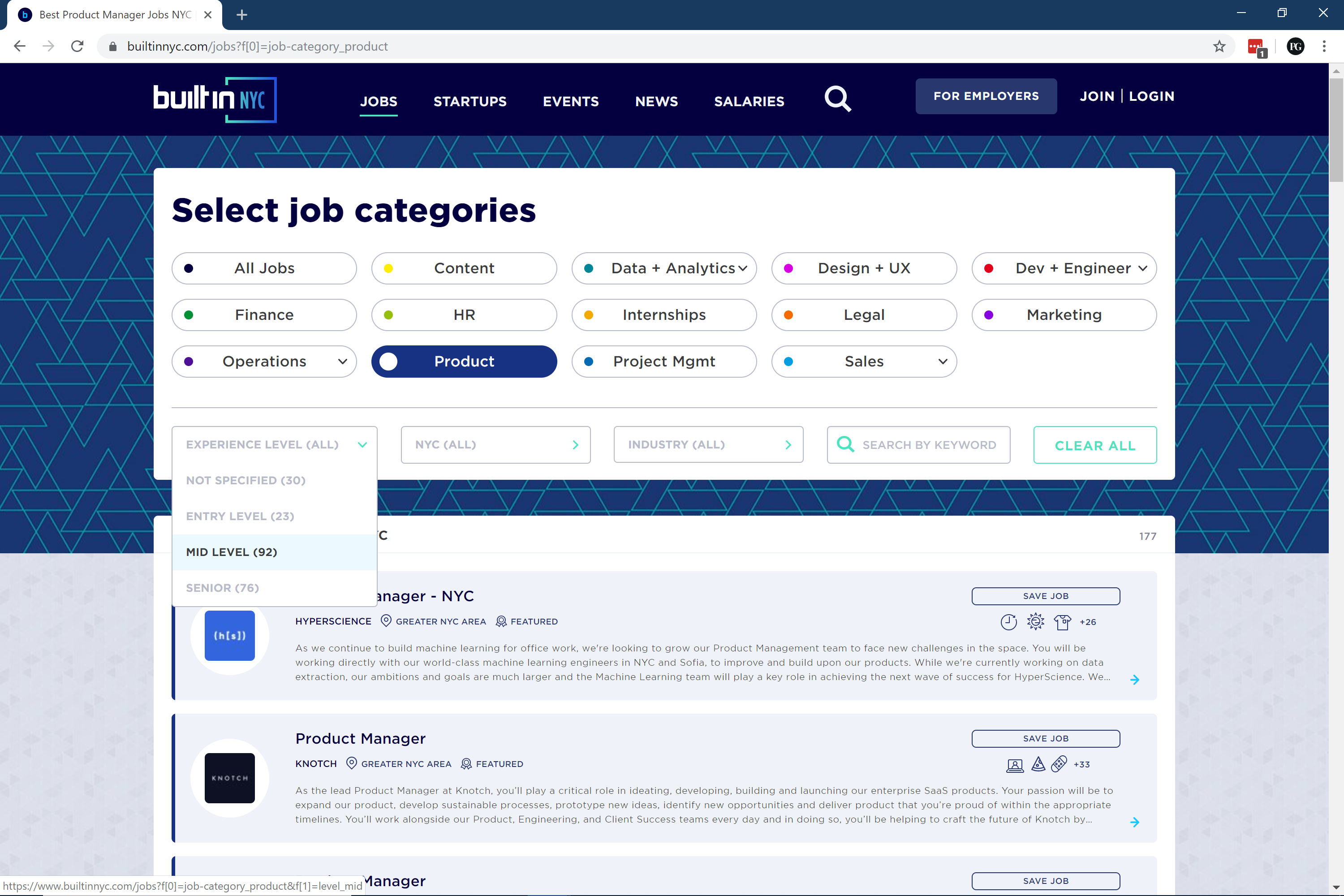Save the Knotch Product Manager job

1045,738
